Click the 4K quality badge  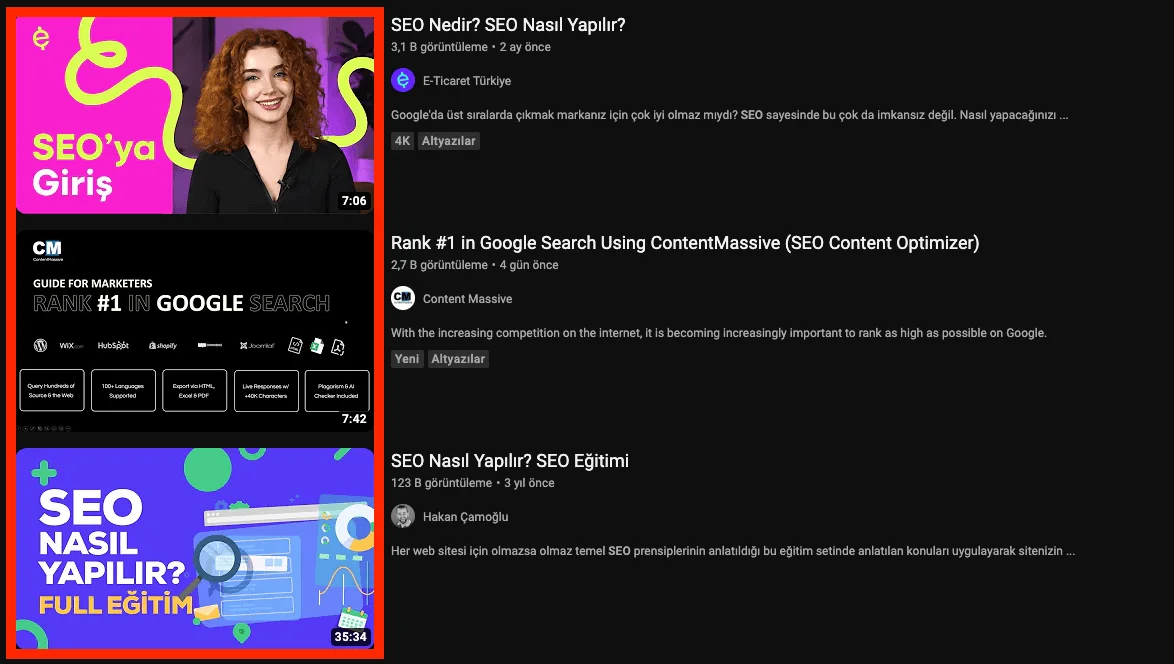tap(402, 140)
